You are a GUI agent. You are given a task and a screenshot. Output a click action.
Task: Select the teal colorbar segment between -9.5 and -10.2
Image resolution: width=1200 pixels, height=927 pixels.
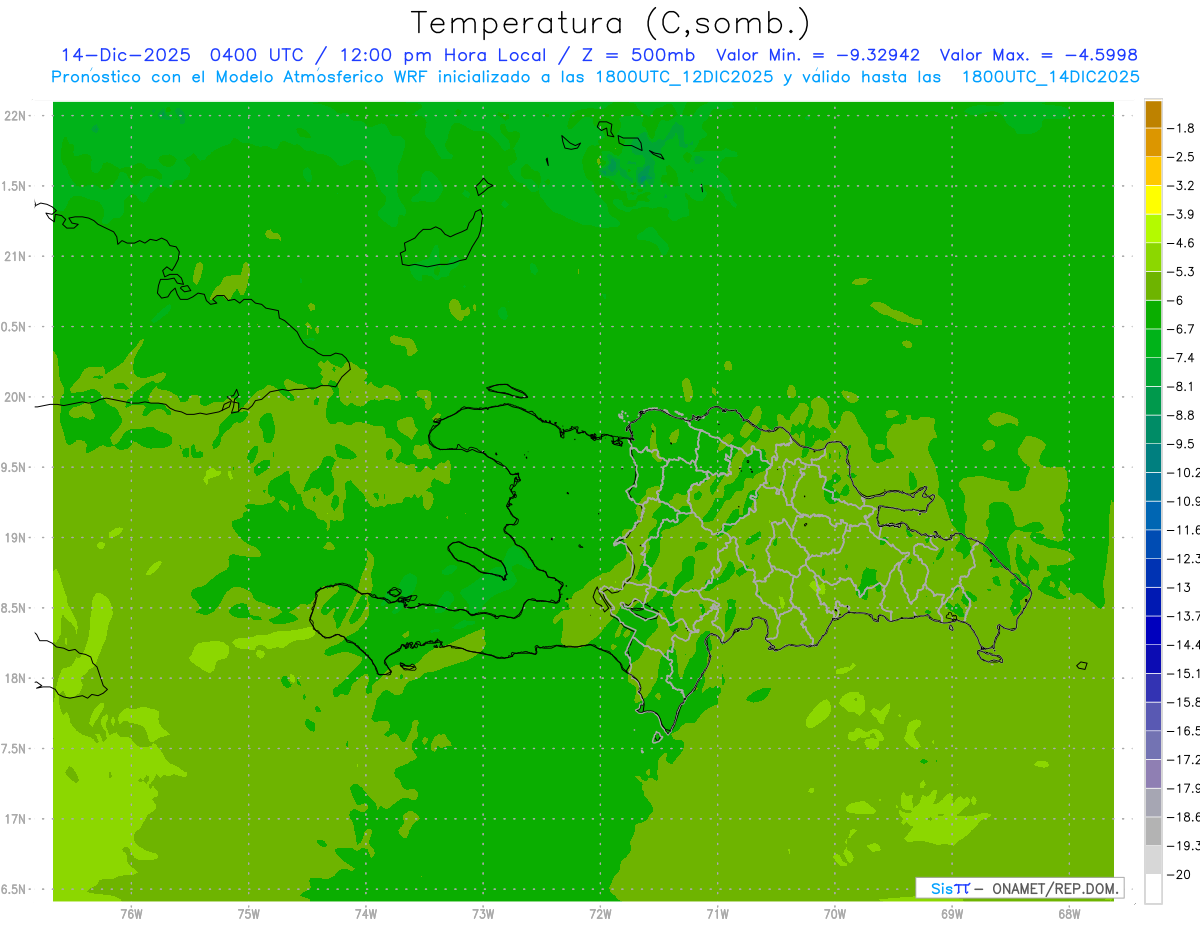click(1153, 458)
